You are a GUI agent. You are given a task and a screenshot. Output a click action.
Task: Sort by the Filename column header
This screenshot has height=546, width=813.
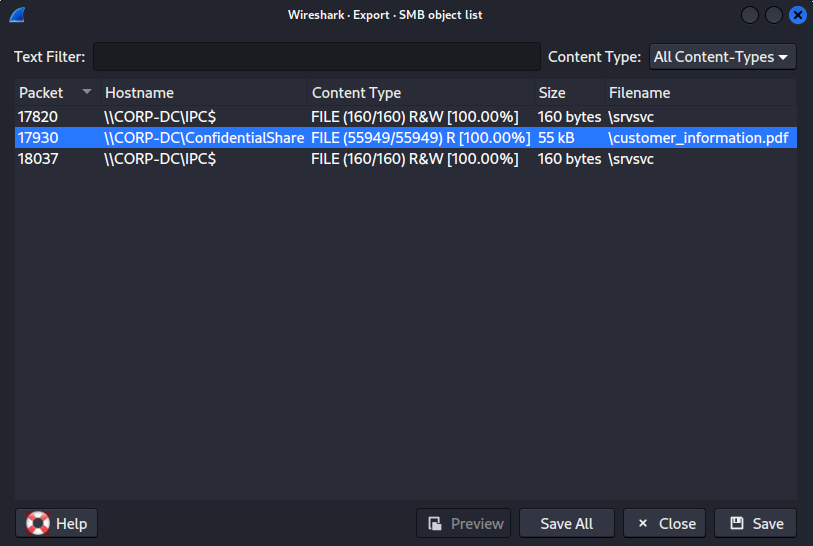[700, 93]
